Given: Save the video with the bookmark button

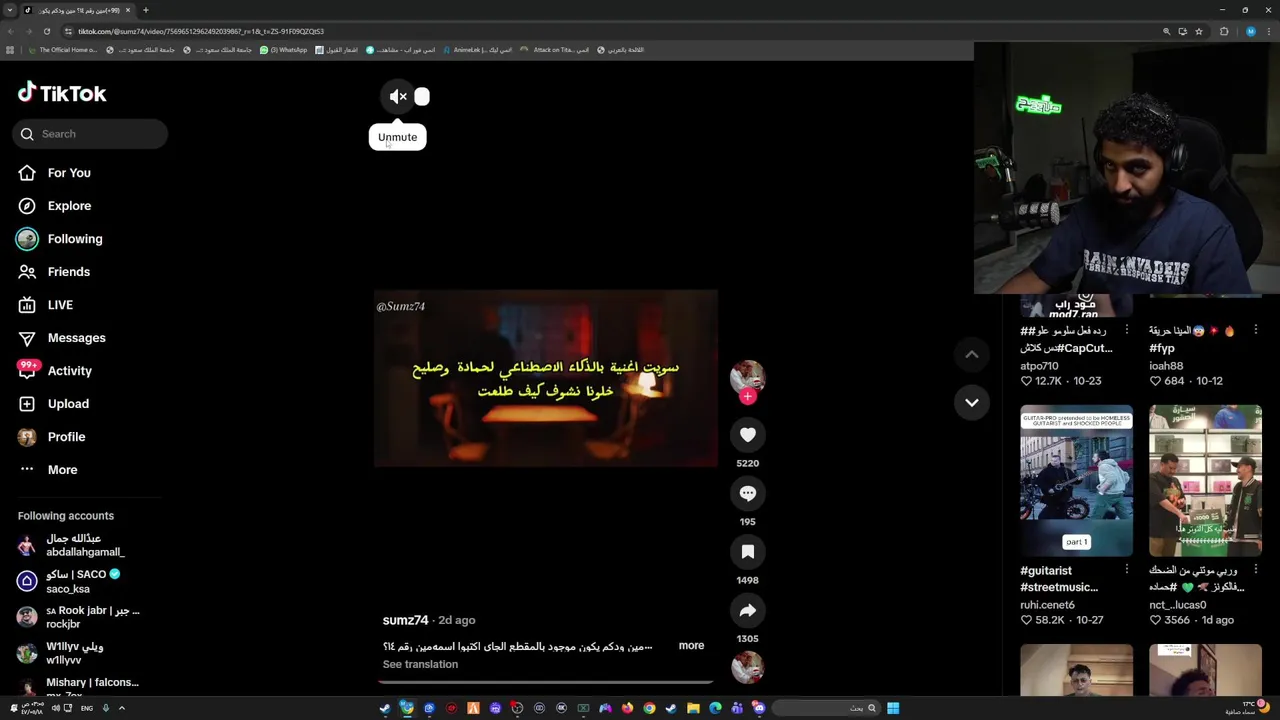Looking at the screenshot, I should click(747, 552).
